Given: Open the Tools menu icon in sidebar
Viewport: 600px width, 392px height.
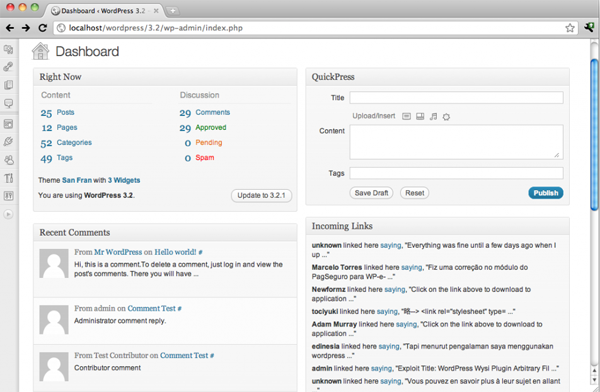Looking at the screenshot, I should [x=8, y=178].
